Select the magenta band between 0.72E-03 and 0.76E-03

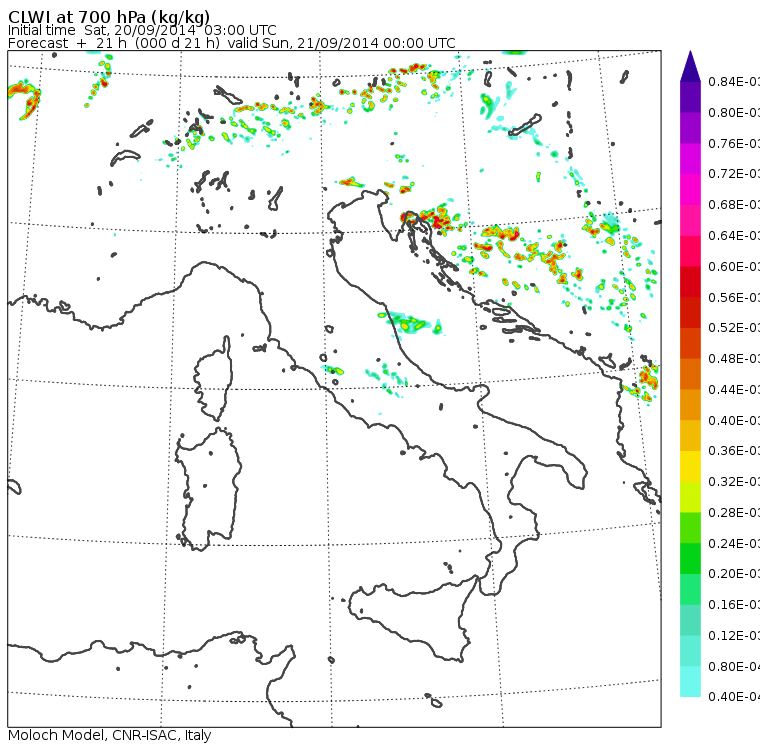click(x=690, y=159)
